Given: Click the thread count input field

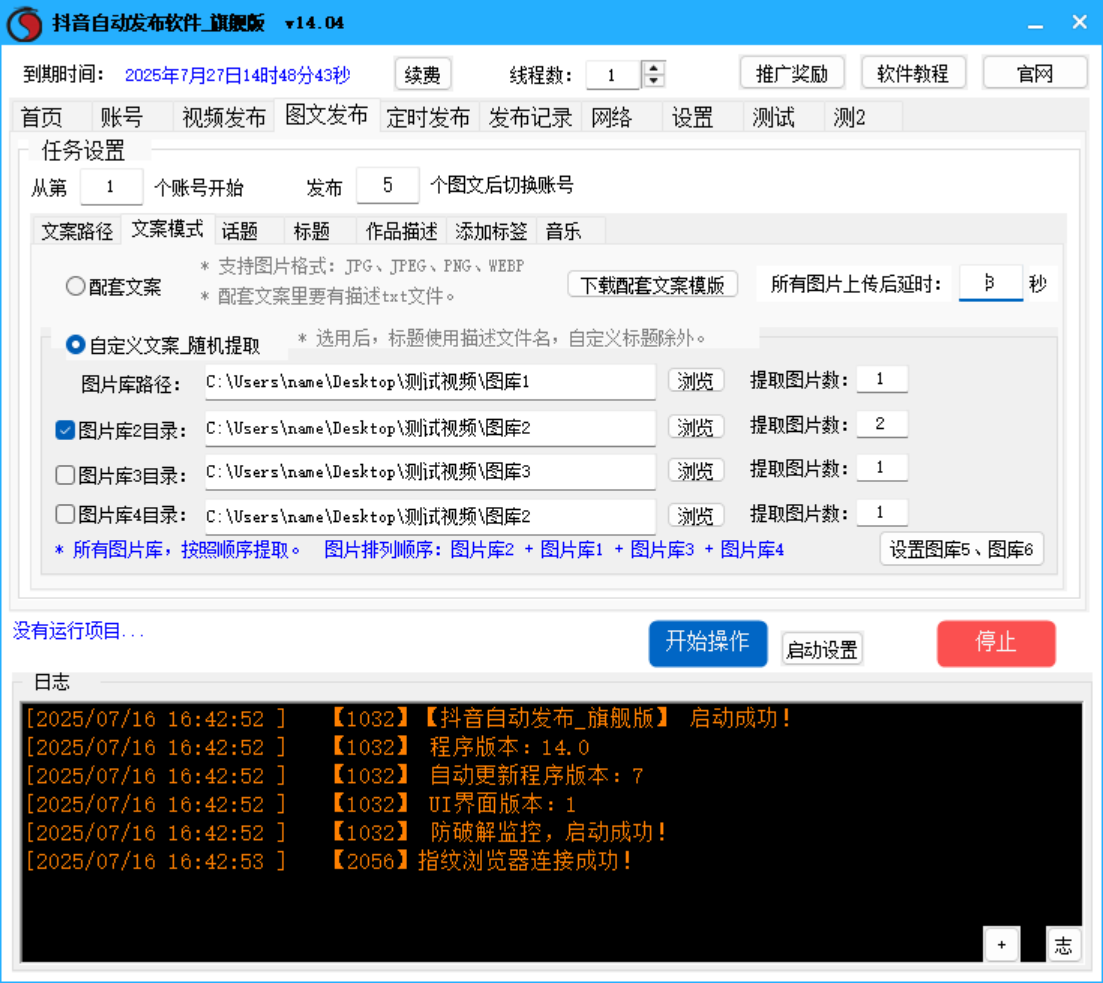Looking at the screenshot, I should 613,75.
